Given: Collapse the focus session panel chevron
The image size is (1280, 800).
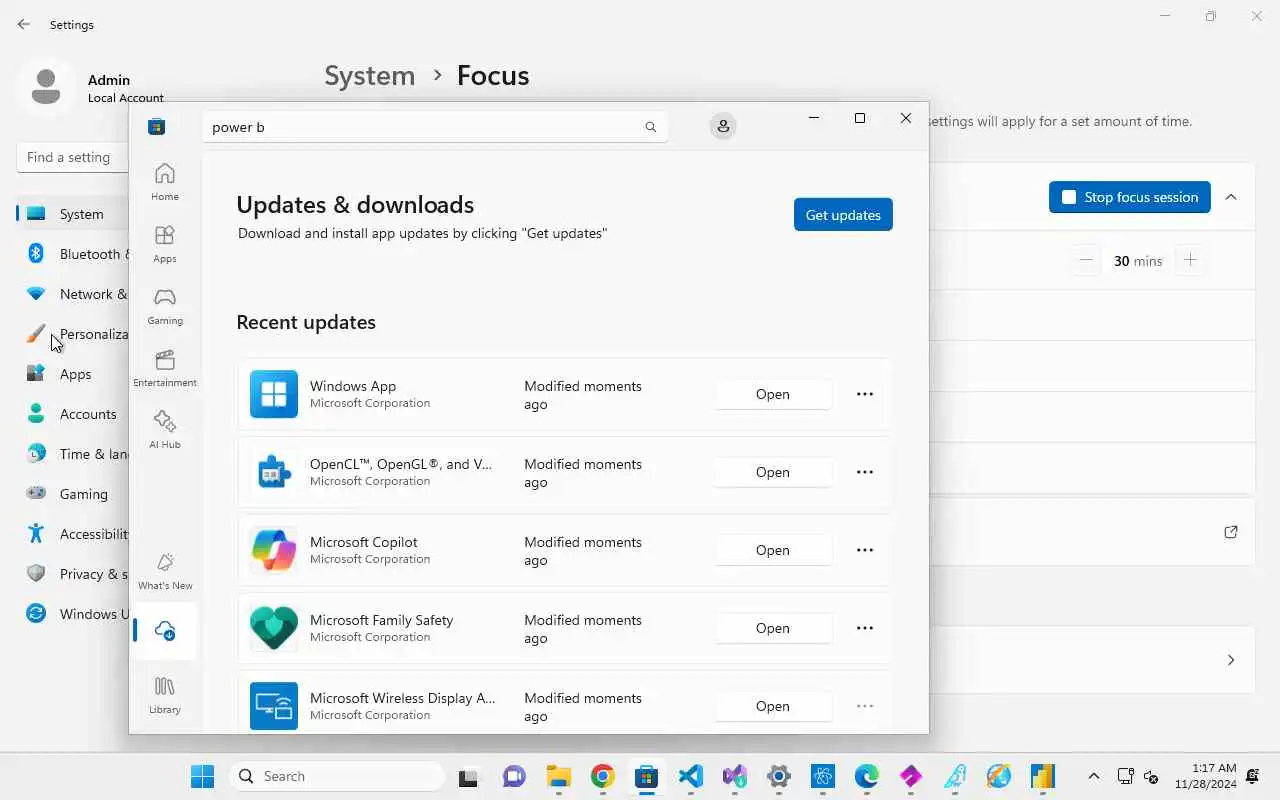Looking at the screenshot, I should click(x=1231, y=197).
